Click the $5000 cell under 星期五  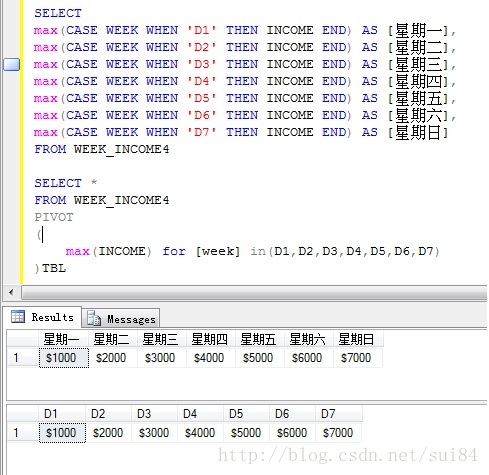tap(260, 358)
